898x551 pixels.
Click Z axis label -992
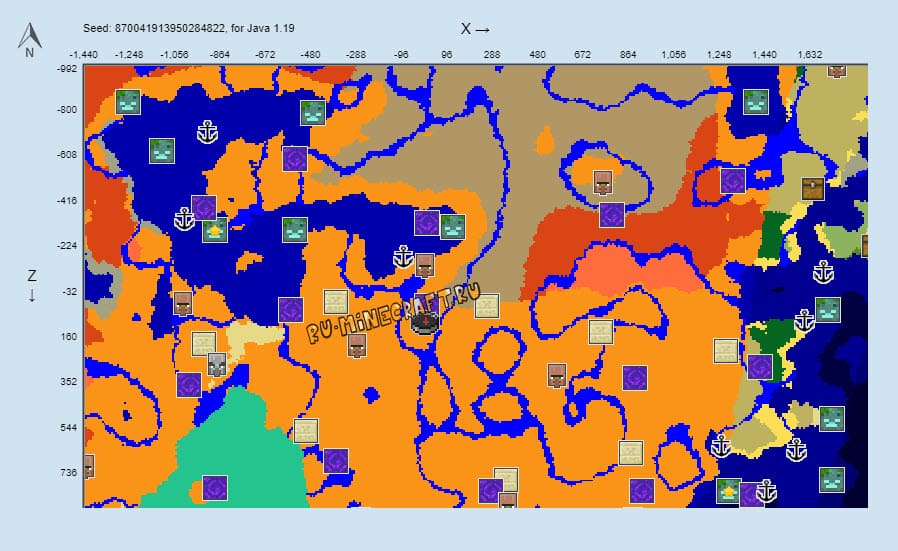tap(67, 69)
